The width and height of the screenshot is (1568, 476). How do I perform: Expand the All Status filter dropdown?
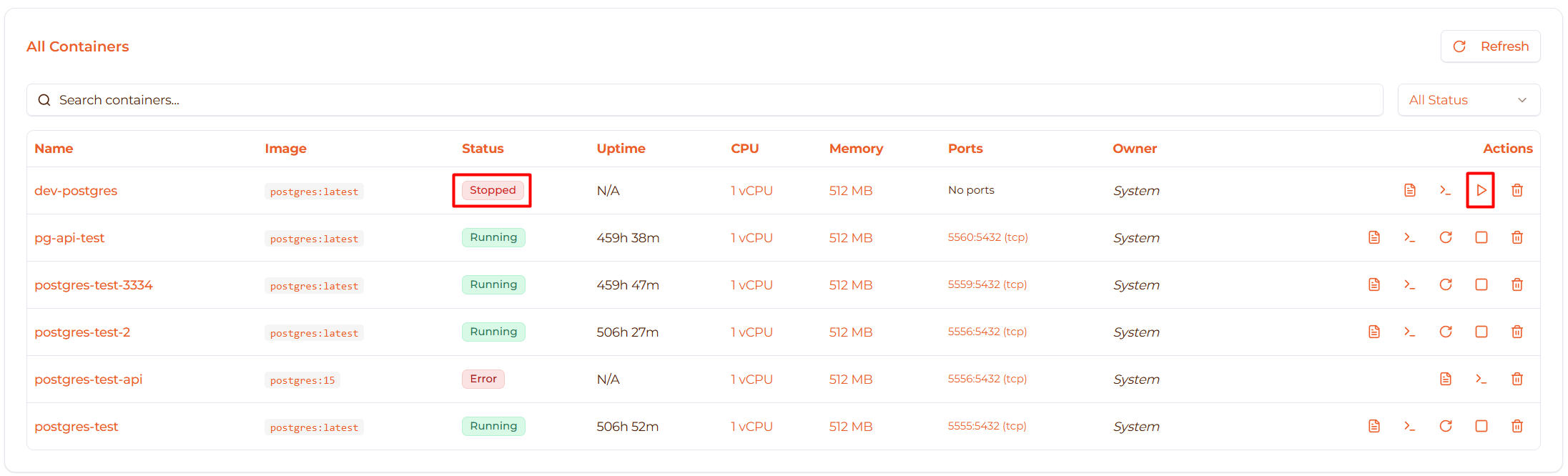click(1468, 100)
